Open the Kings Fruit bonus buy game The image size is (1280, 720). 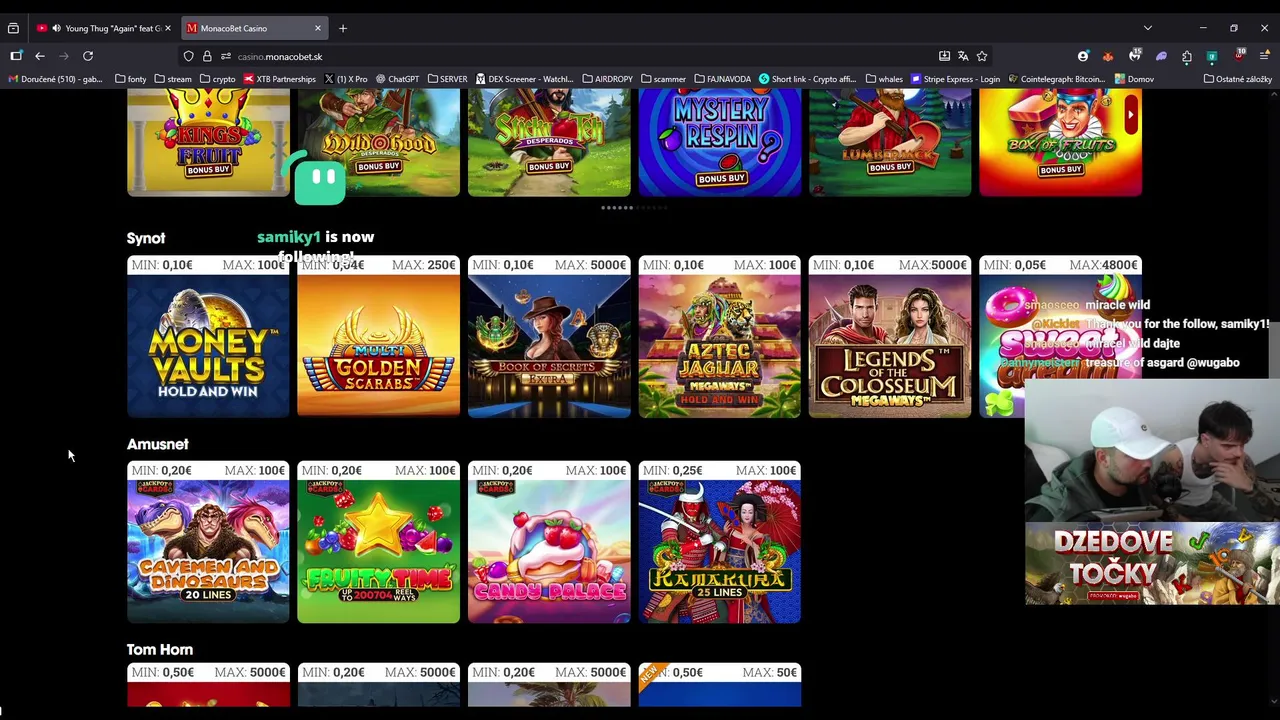[208, 142]
